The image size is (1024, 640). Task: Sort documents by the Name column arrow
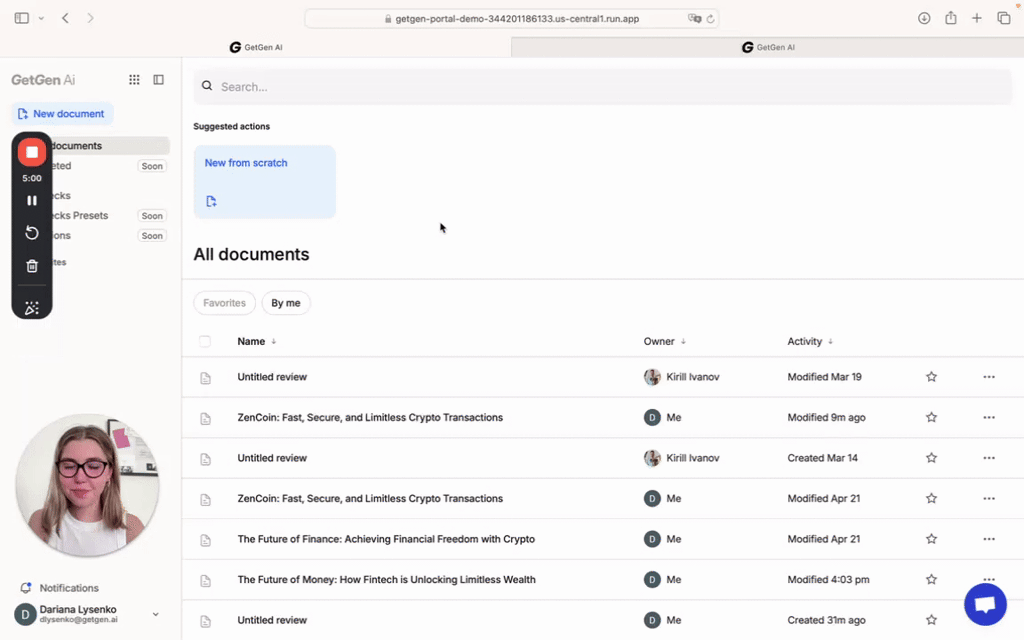click(x=274, y=342)
